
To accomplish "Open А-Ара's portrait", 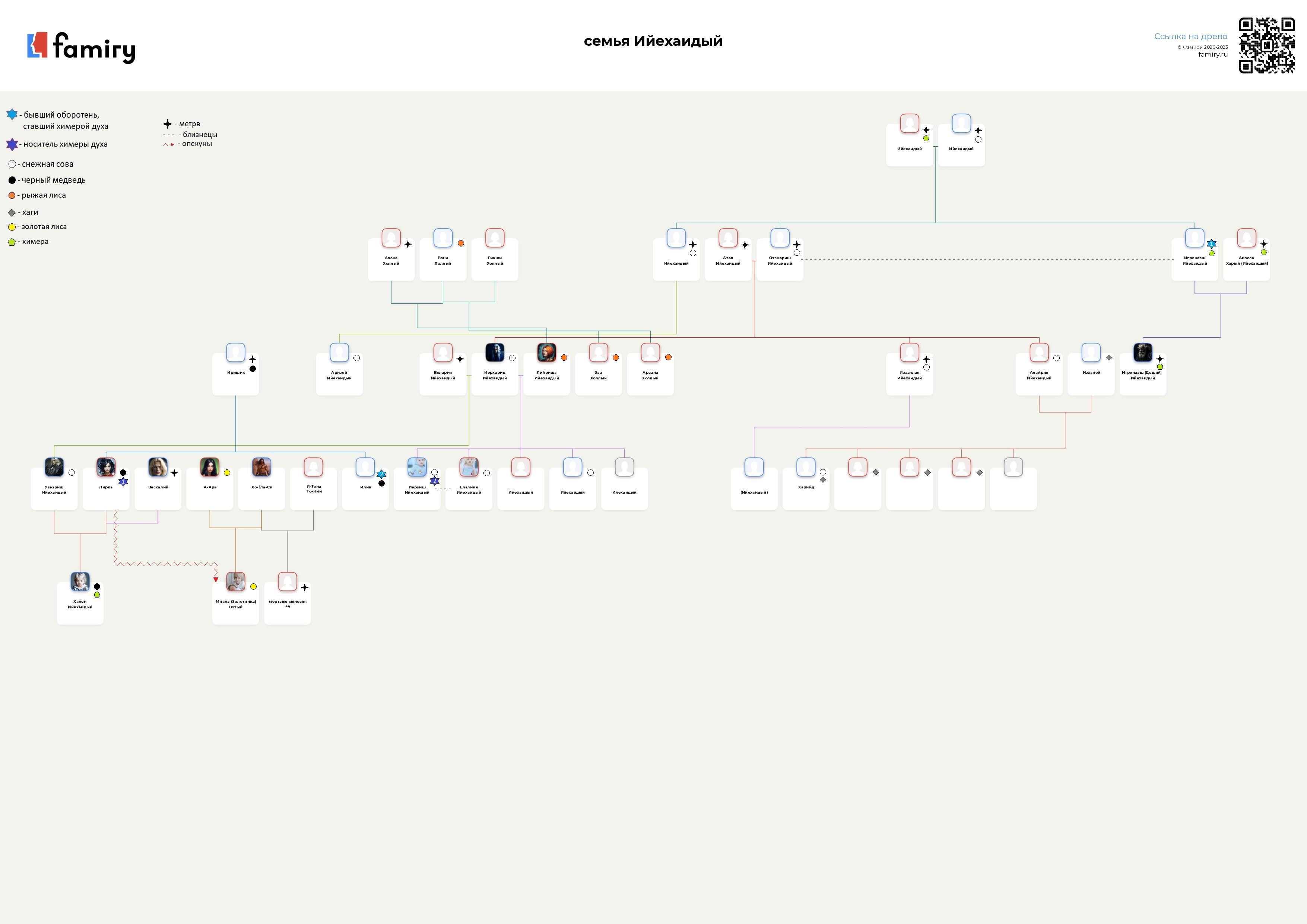I will tap(209, 467).
